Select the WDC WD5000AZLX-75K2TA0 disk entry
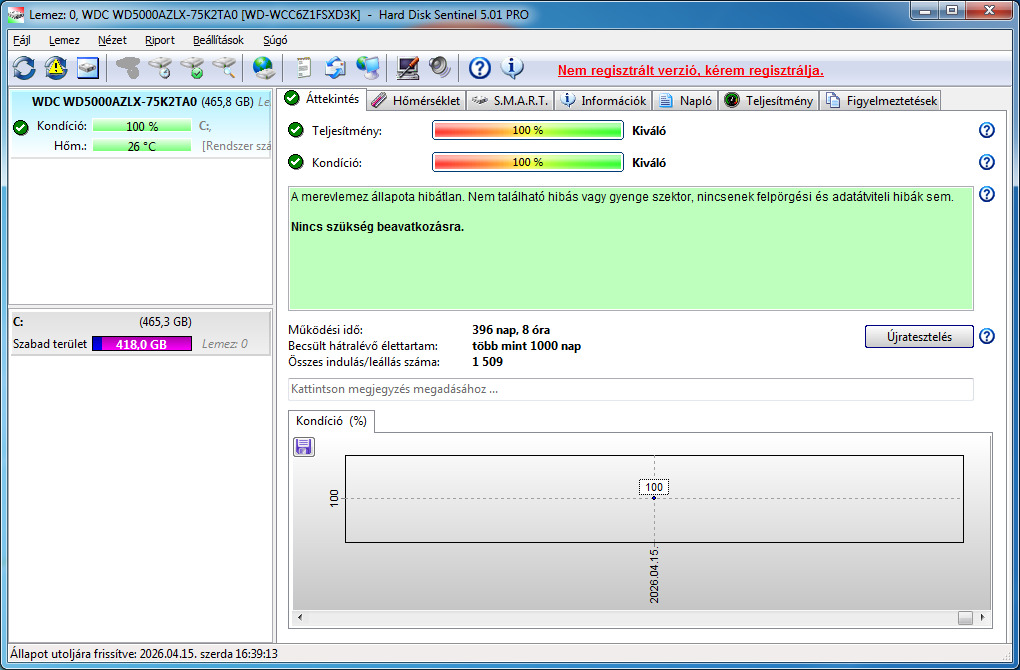Viewport: 1020px width, 670px height. click(140, 124)
